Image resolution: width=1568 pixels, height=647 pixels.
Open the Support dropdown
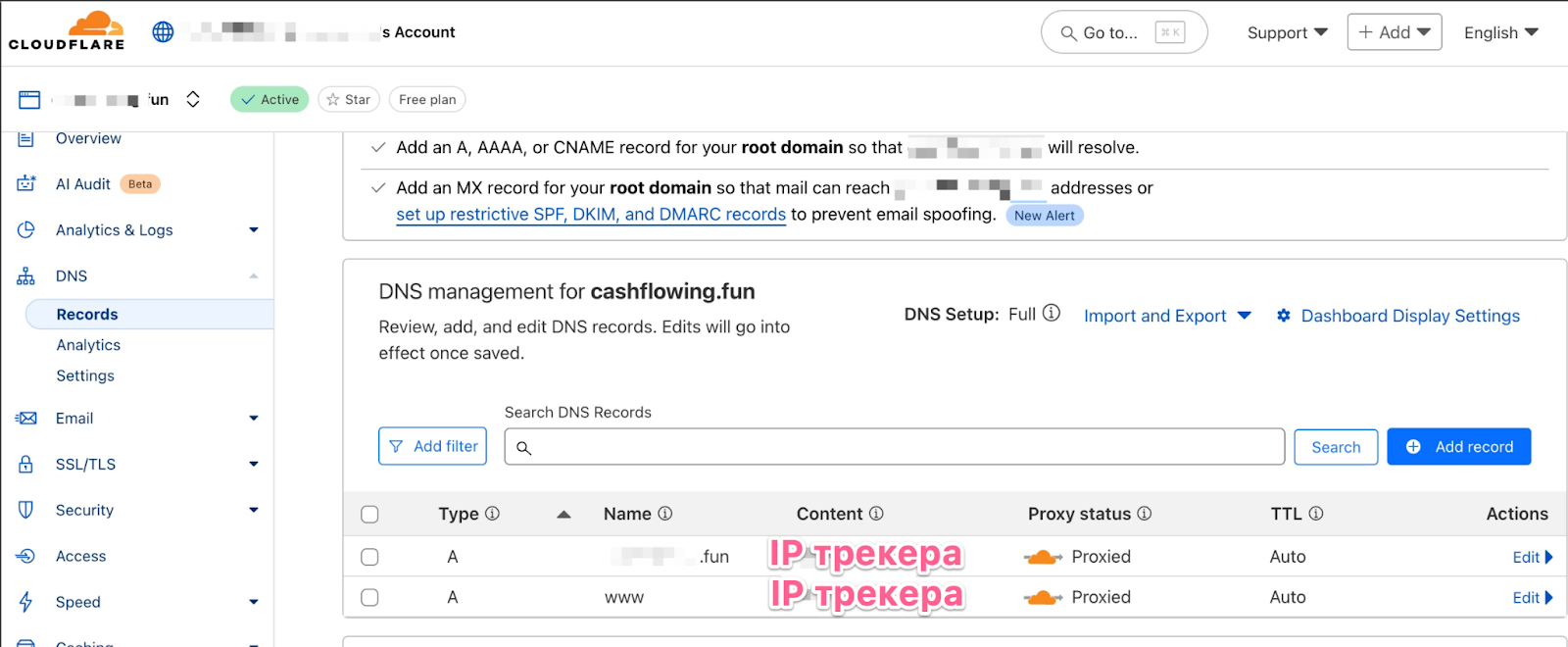point(1287,32)
